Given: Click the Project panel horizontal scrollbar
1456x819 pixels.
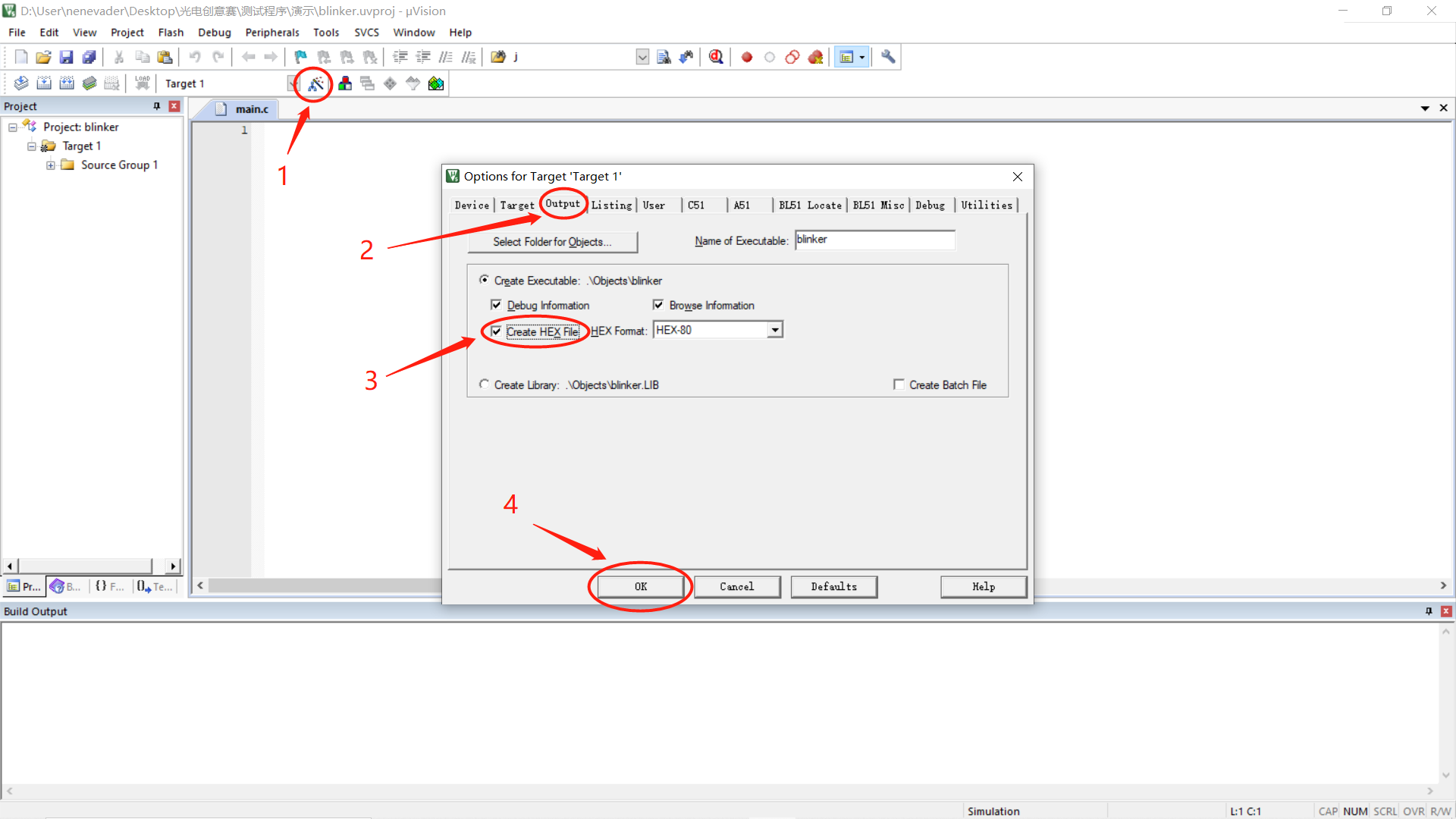Looking at the screenshot, I should pos(91,566).
